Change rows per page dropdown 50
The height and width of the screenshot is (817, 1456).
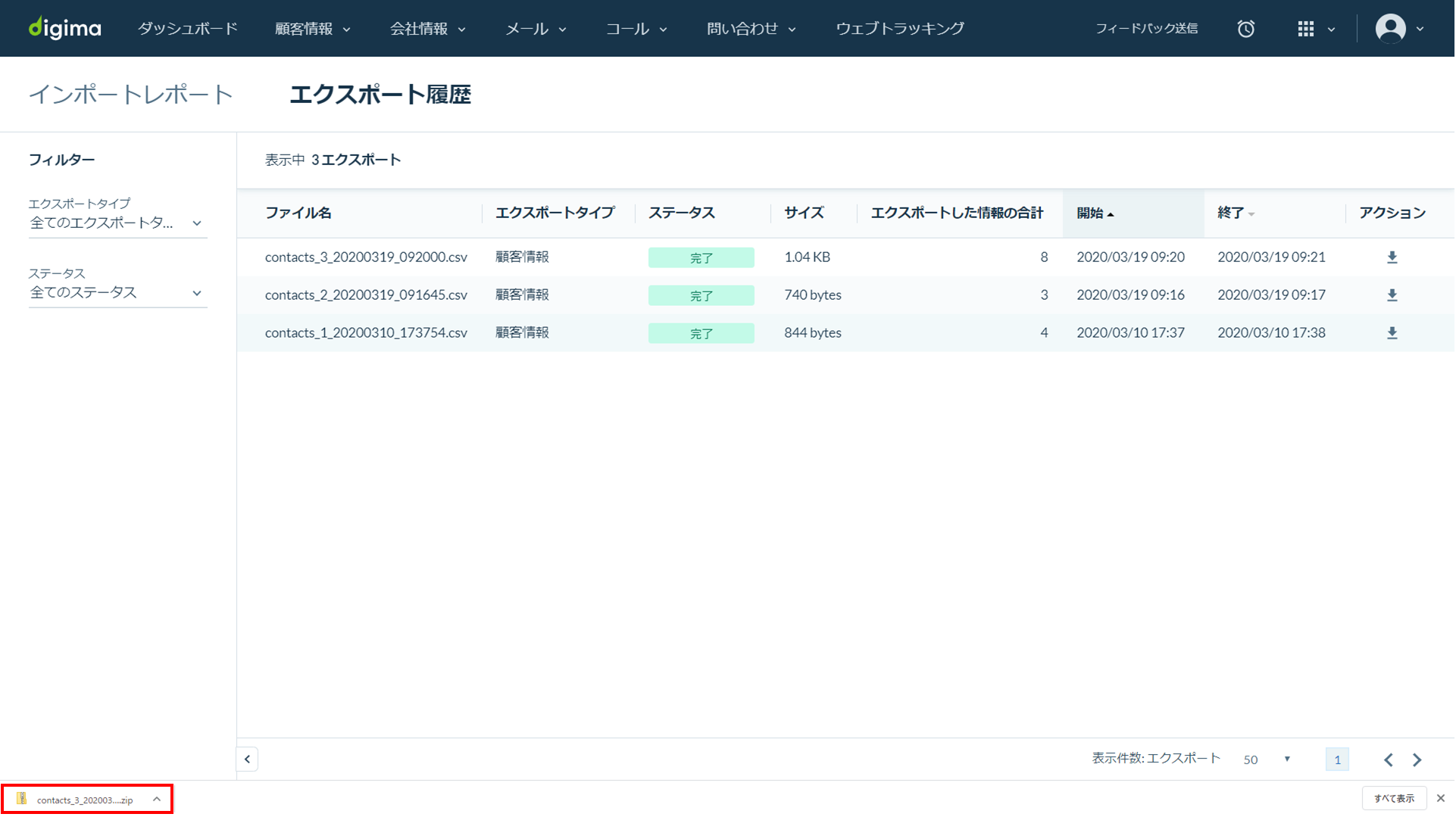(x=1267, y=759)
